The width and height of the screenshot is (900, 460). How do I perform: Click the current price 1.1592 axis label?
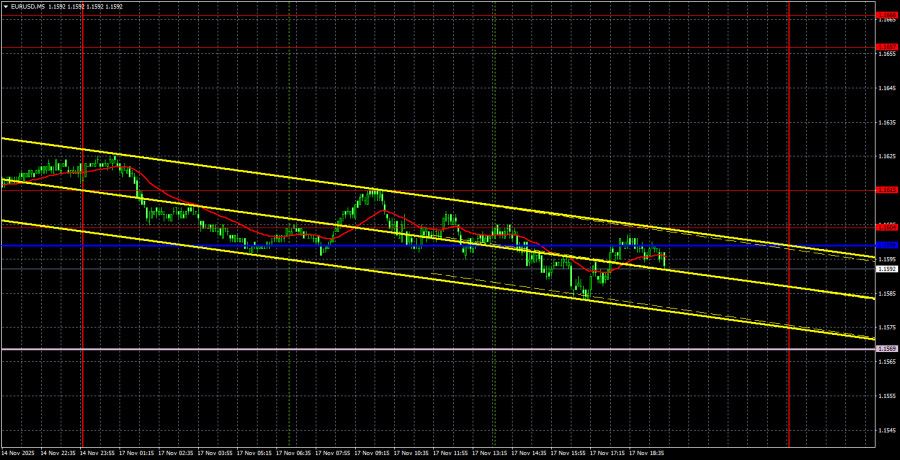[886, 268]
